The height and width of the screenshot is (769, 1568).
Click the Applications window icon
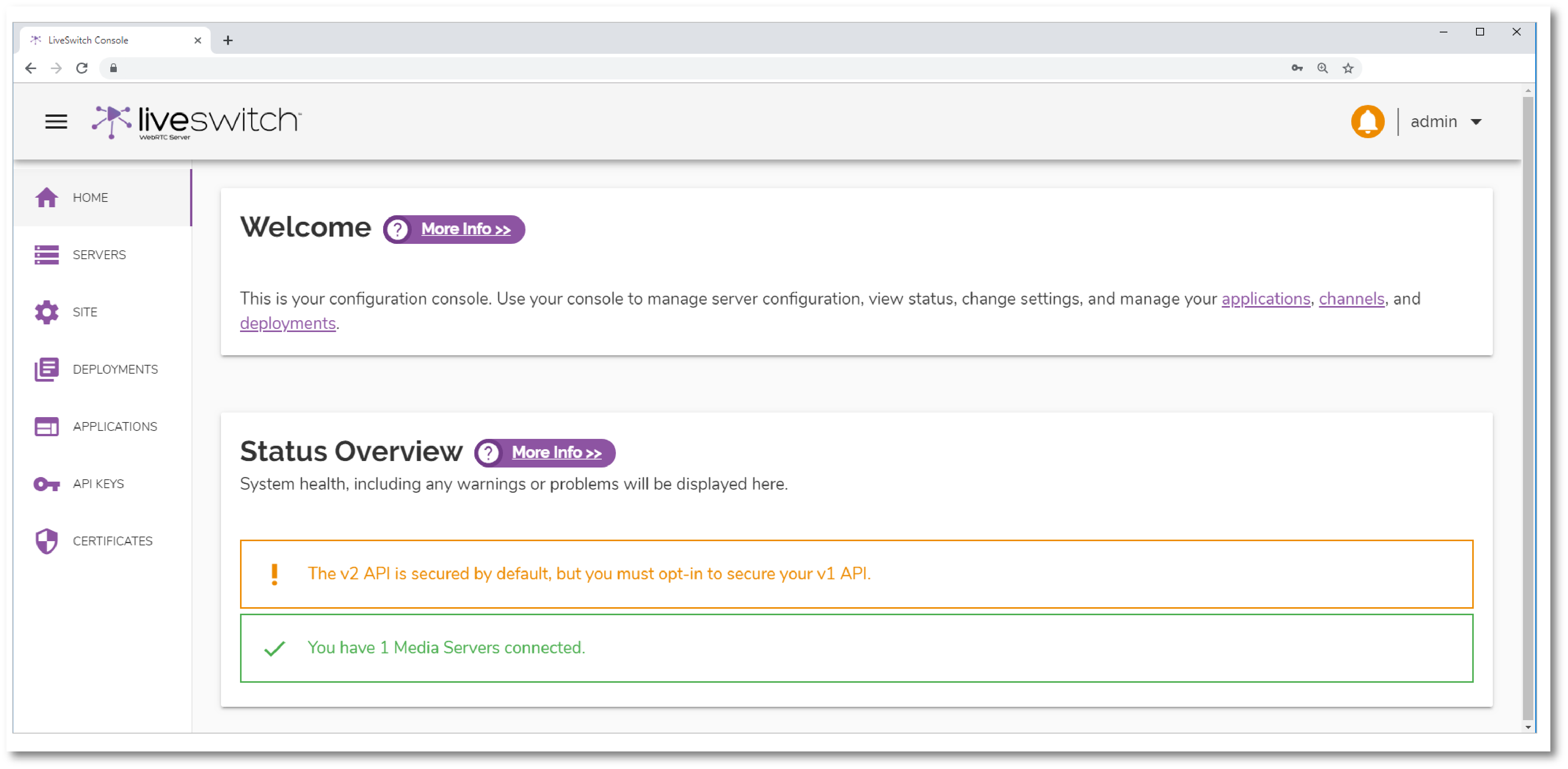46,427
